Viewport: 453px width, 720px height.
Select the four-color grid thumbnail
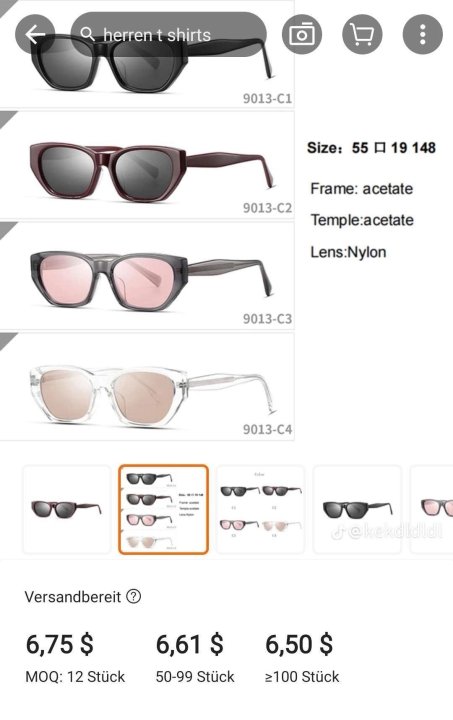[x=260, y=509]
